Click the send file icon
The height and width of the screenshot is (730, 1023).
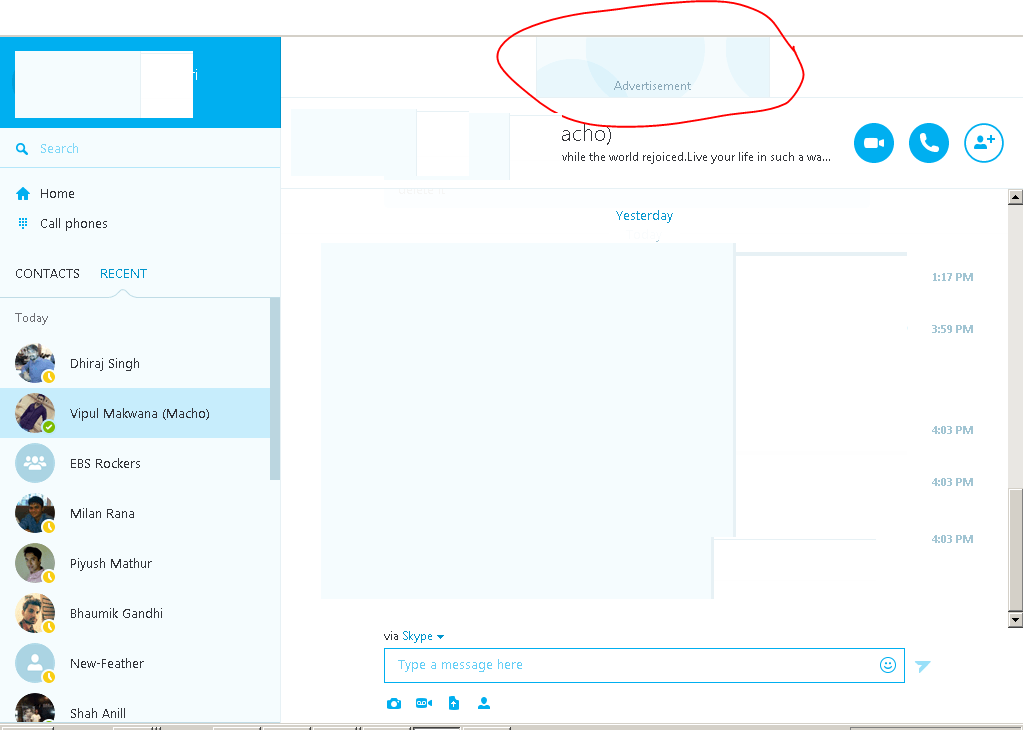pos(454,703)
